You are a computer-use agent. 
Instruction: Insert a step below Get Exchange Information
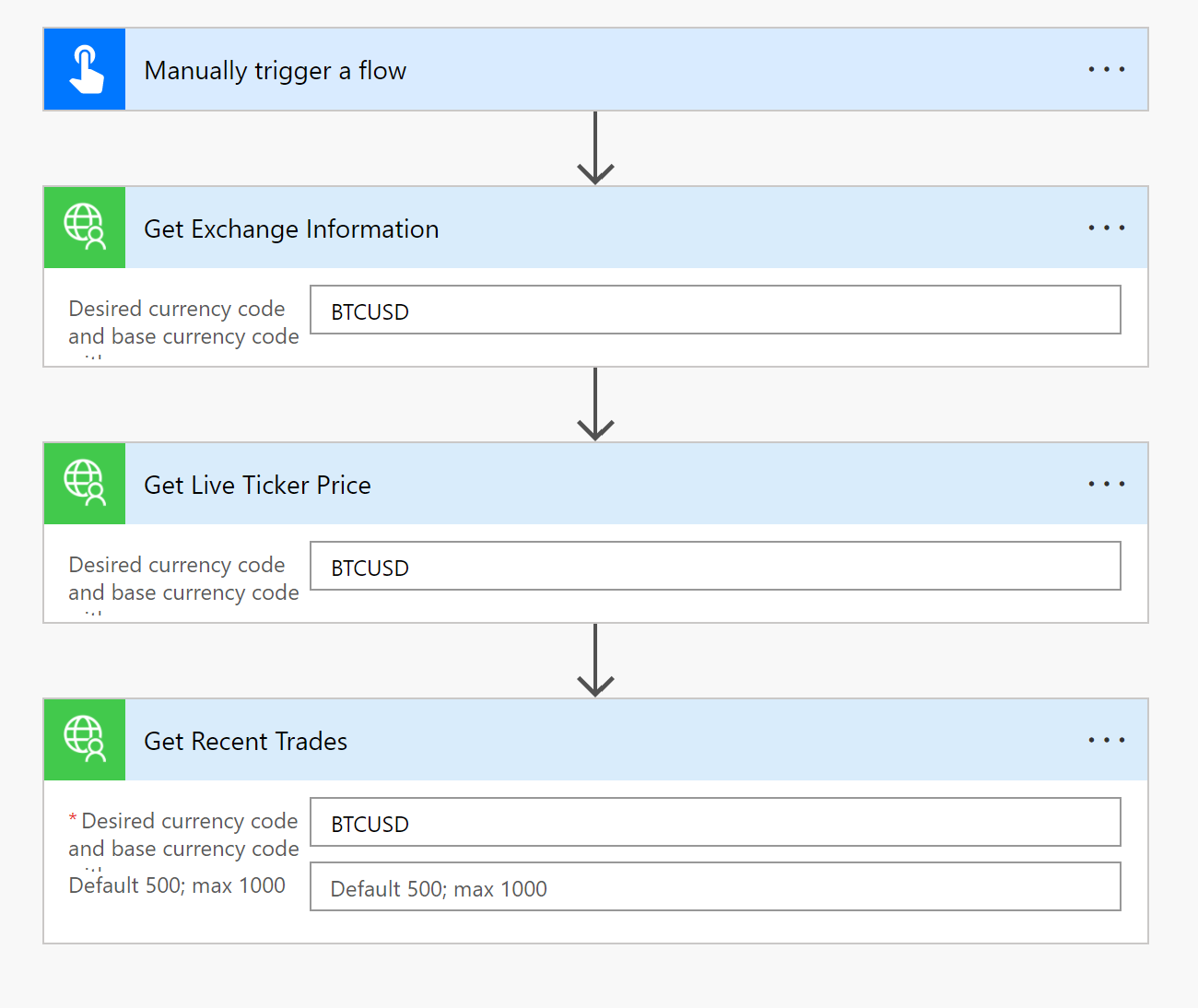[595, 404]
